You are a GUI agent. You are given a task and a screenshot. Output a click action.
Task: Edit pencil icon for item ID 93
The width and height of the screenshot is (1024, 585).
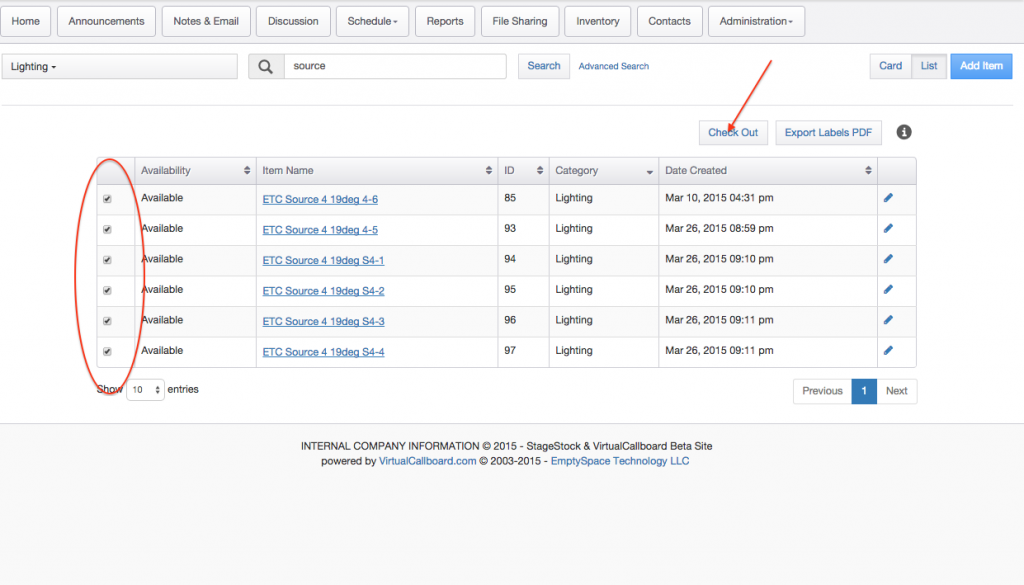(x=888, y=229)
